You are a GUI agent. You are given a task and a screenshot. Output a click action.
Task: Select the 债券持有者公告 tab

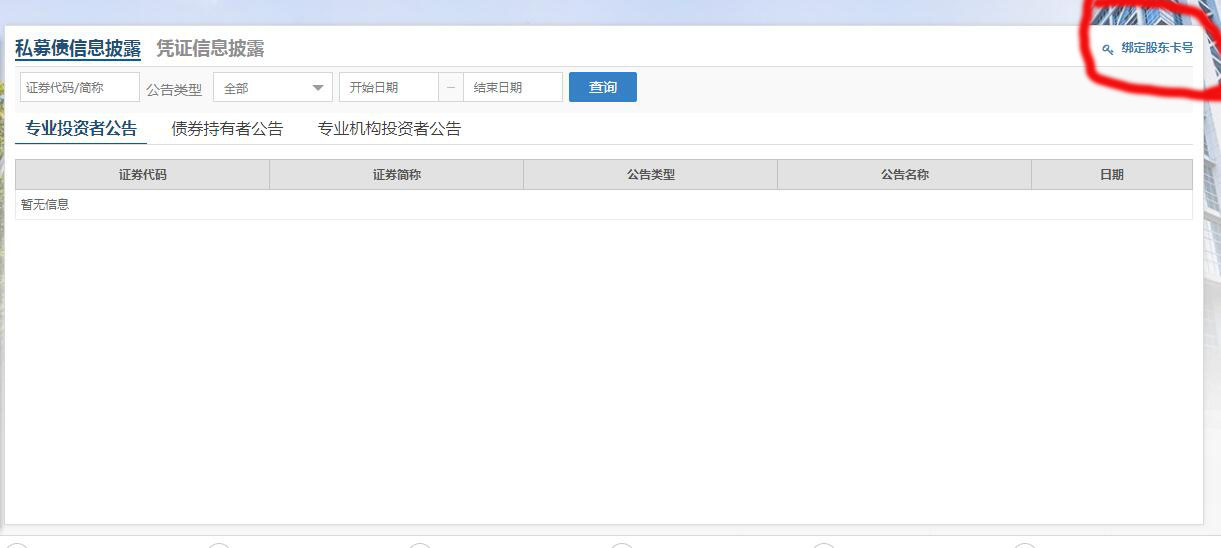click(227, 129)
